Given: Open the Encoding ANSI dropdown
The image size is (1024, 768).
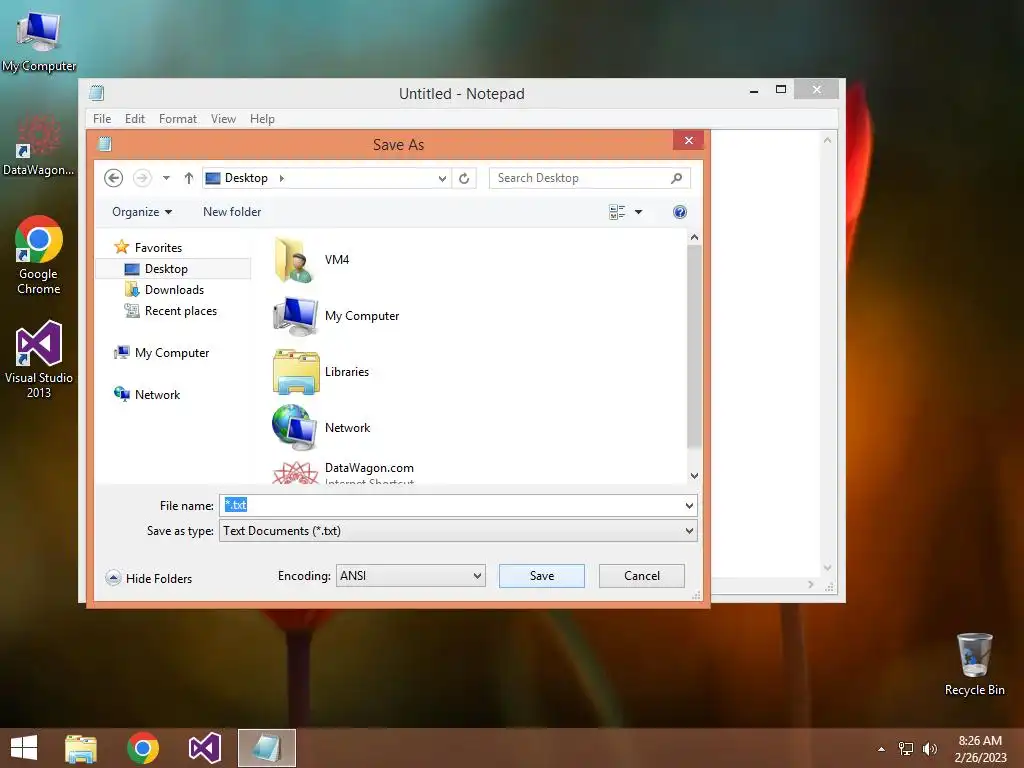Looking at the screenshot, I should pos(410,575).
